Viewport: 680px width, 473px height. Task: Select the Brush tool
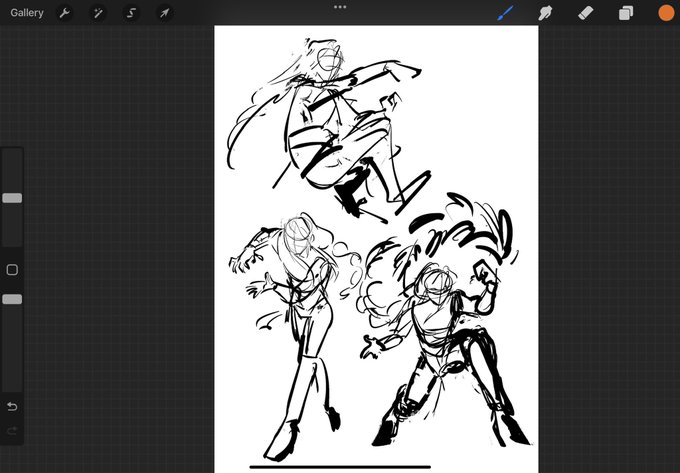coord(505,13)
